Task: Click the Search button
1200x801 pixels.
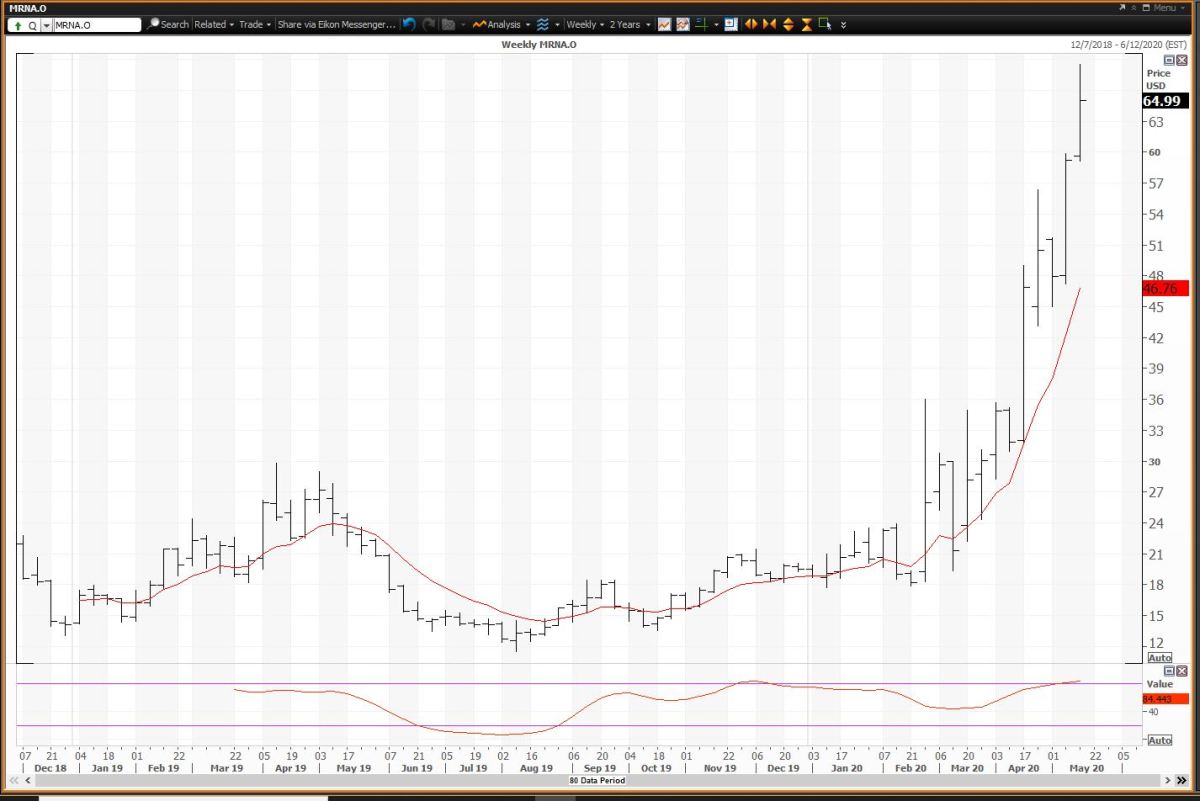Action: click(x=168, y=24)
